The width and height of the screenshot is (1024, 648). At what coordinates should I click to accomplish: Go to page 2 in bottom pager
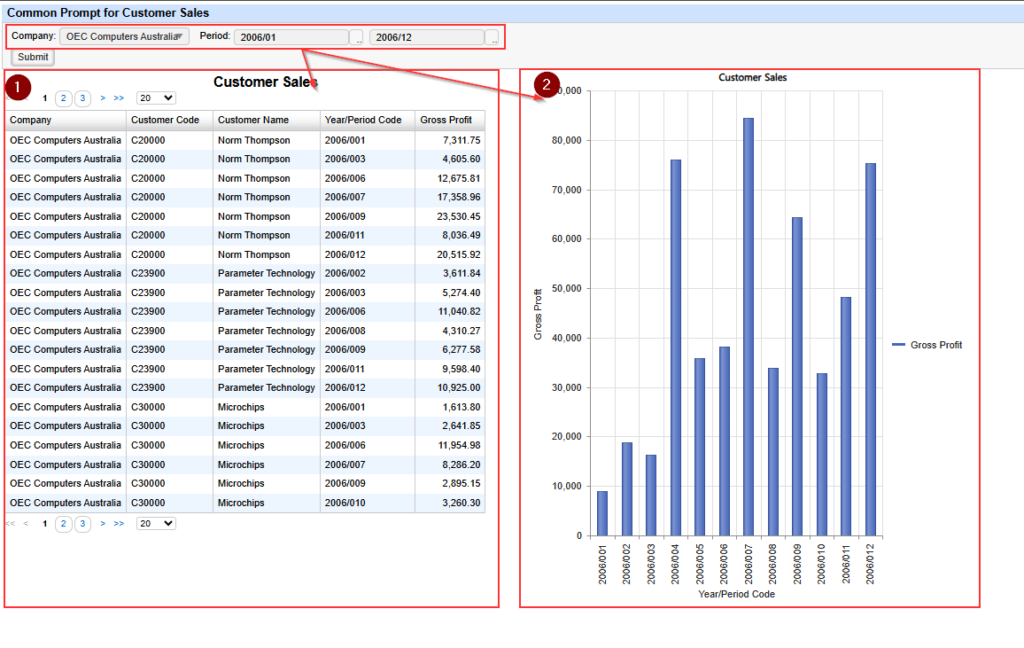[63, 523]
